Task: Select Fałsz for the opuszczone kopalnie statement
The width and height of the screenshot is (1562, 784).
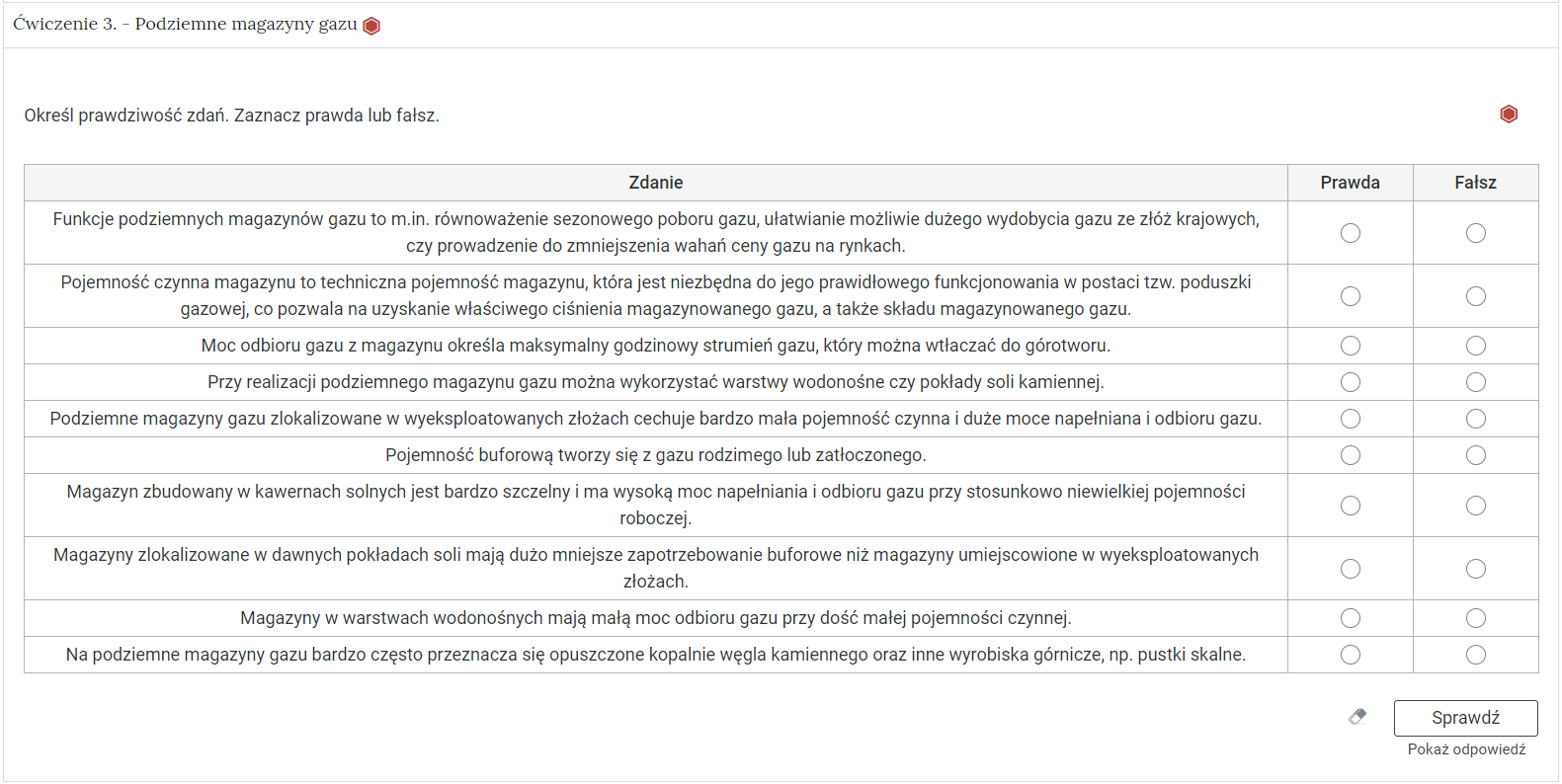Action: [x=1475, y=654]
